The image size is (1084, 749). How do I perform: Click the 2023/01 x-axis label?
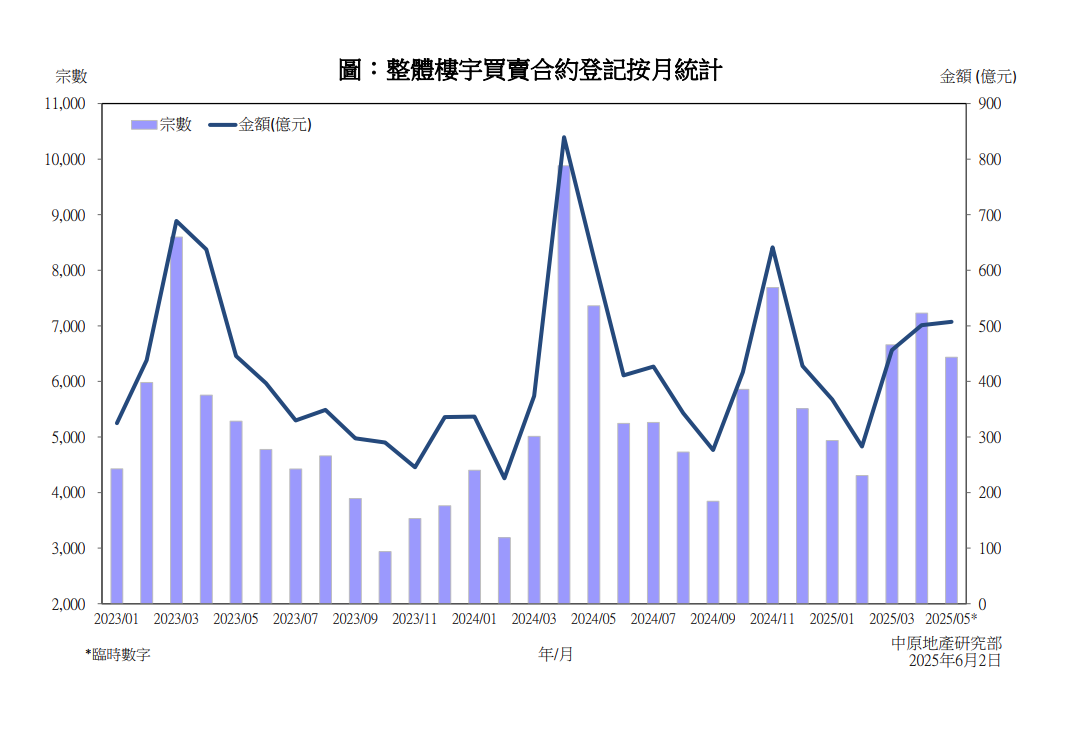click(x=117, y=619)
